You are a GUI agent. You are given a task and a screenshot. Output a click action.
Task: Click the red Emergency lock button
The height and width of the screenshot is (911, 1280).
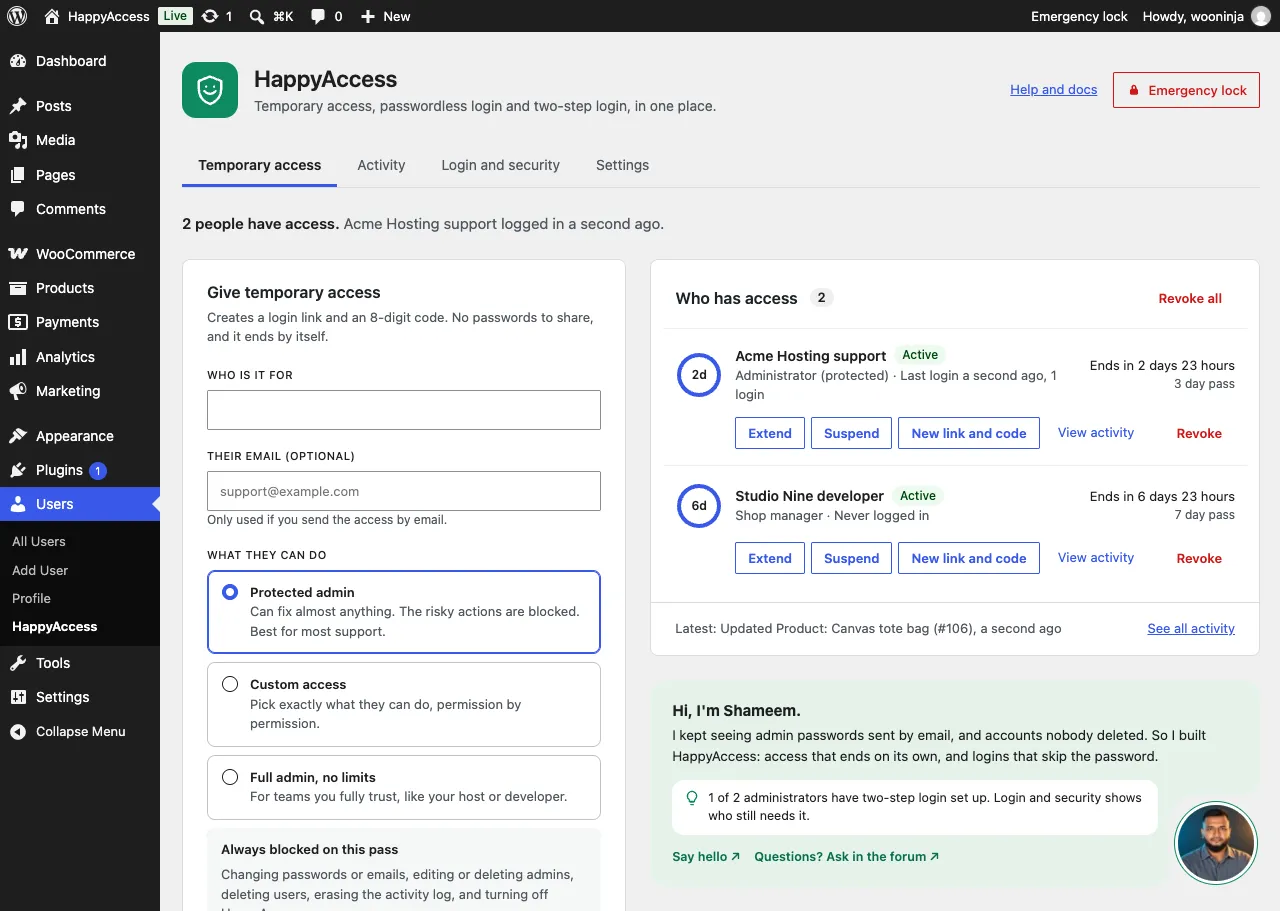(x=1186, y=90)
